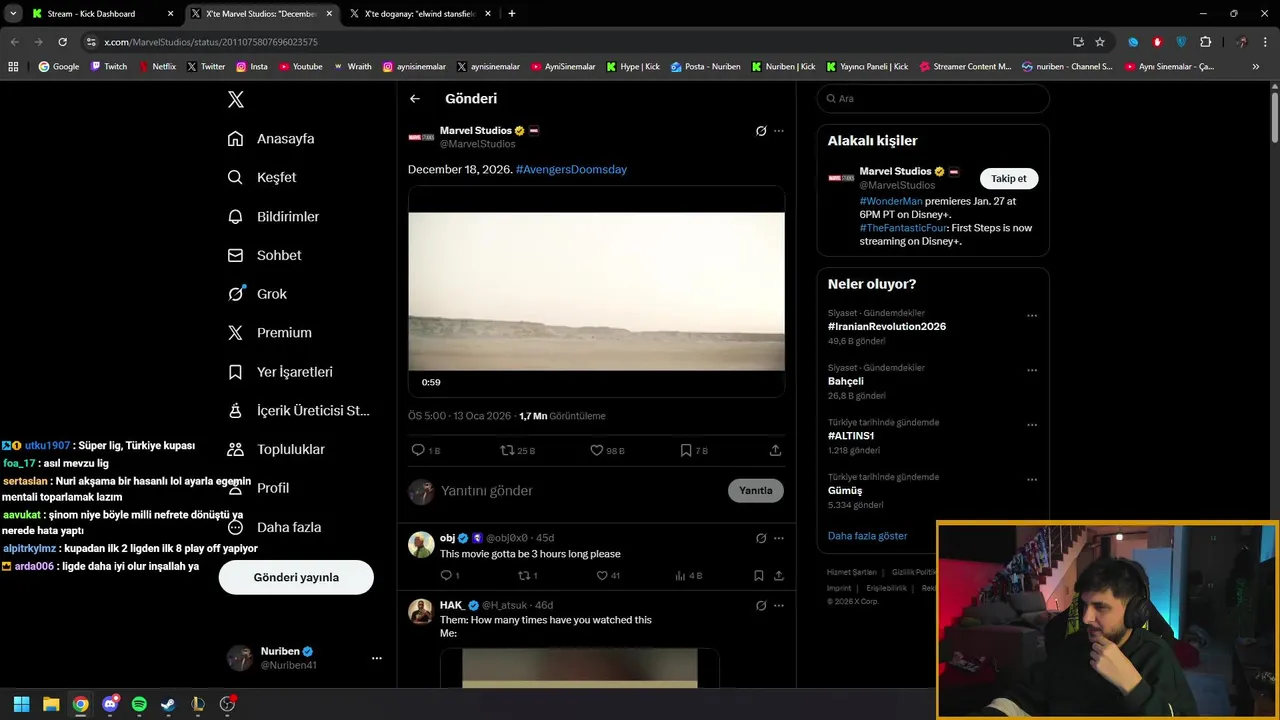
Task: Open #AvengersDoomsday hashtag link
Action: [x=571, y=169]
